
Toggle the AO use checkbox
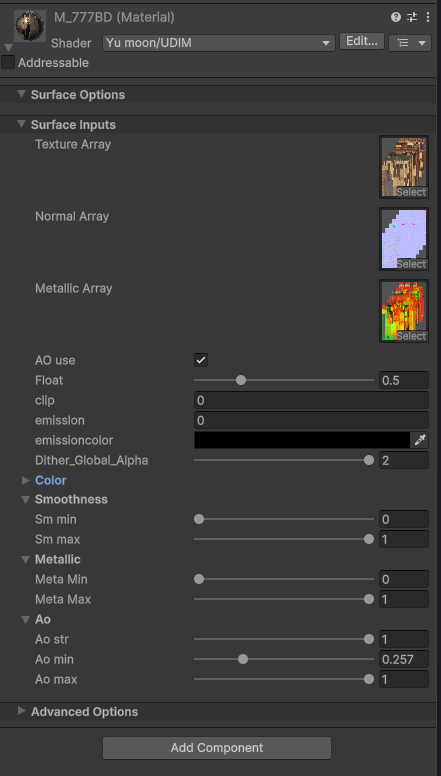(201, 360)
